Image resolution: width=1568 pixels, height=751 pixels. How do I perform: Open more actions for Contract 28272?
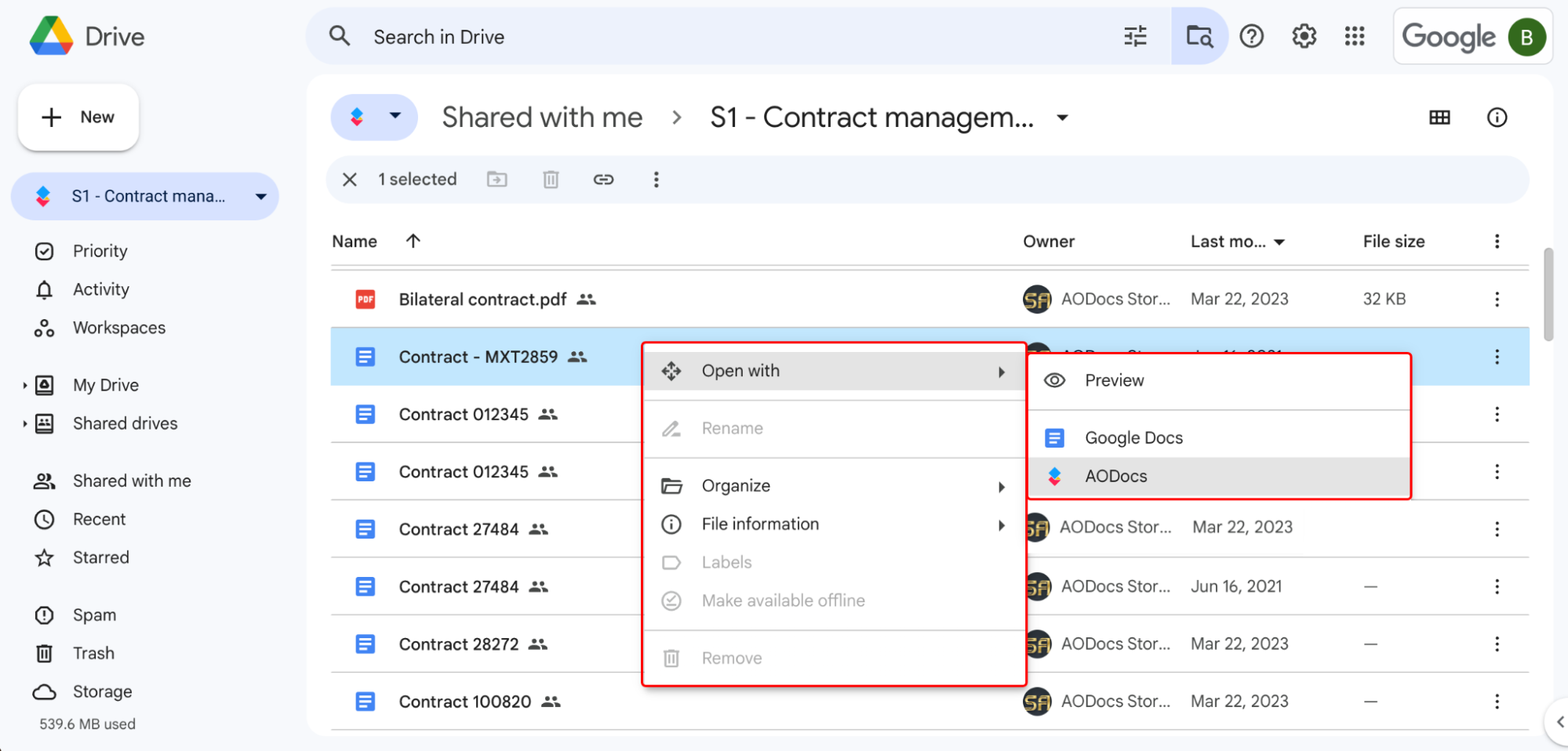(1497, 644)
